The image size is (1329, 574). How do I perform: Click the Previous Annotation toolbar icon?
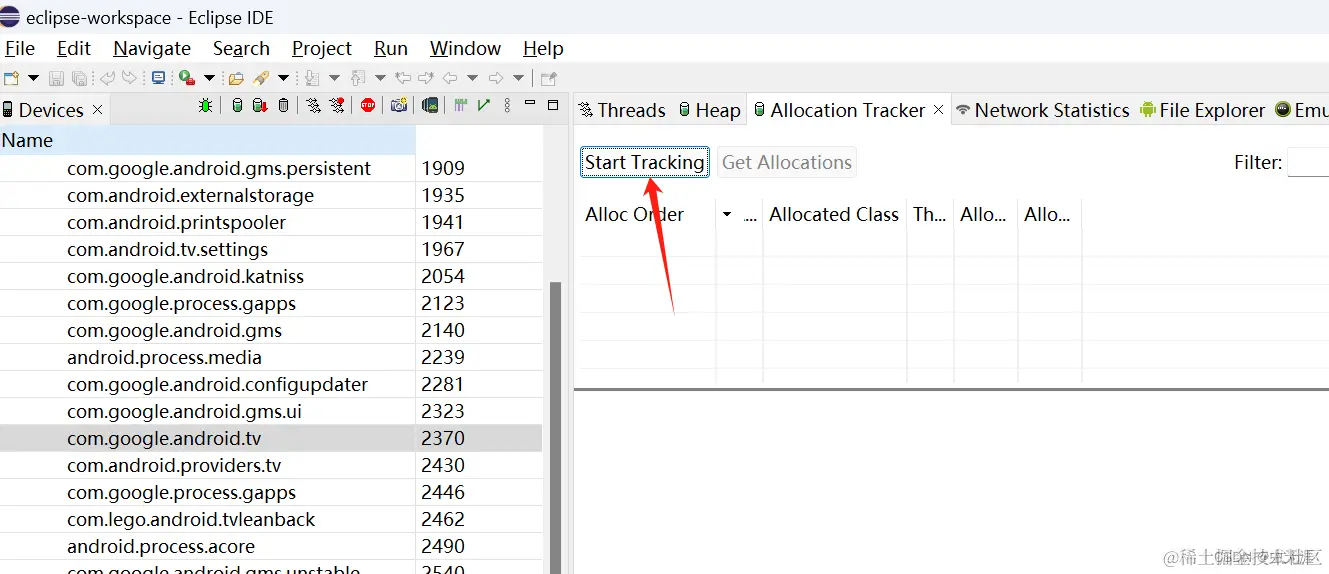click(x=357, y=78)
